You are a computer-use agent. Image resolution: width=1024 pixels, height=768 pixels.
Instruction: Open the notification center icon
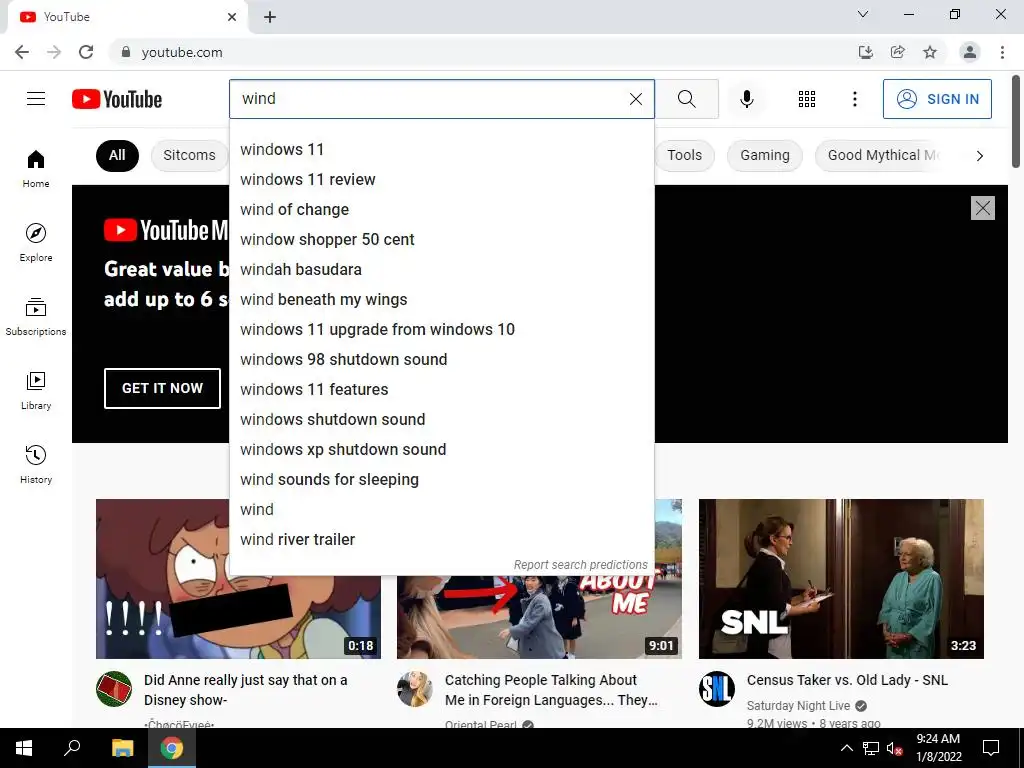coord(991,748)
